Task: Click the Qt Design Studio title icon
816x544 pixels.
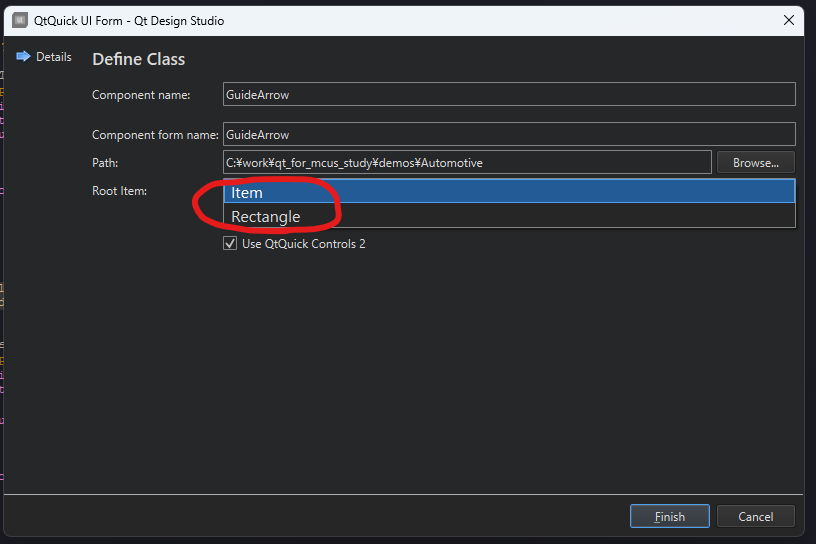Action: (x=20, y=21)
